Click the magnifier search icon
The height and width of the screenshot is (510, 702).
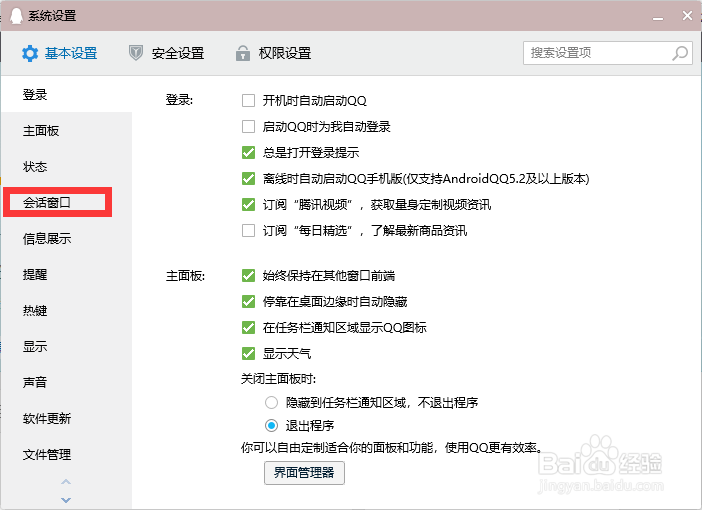(680, 53)
